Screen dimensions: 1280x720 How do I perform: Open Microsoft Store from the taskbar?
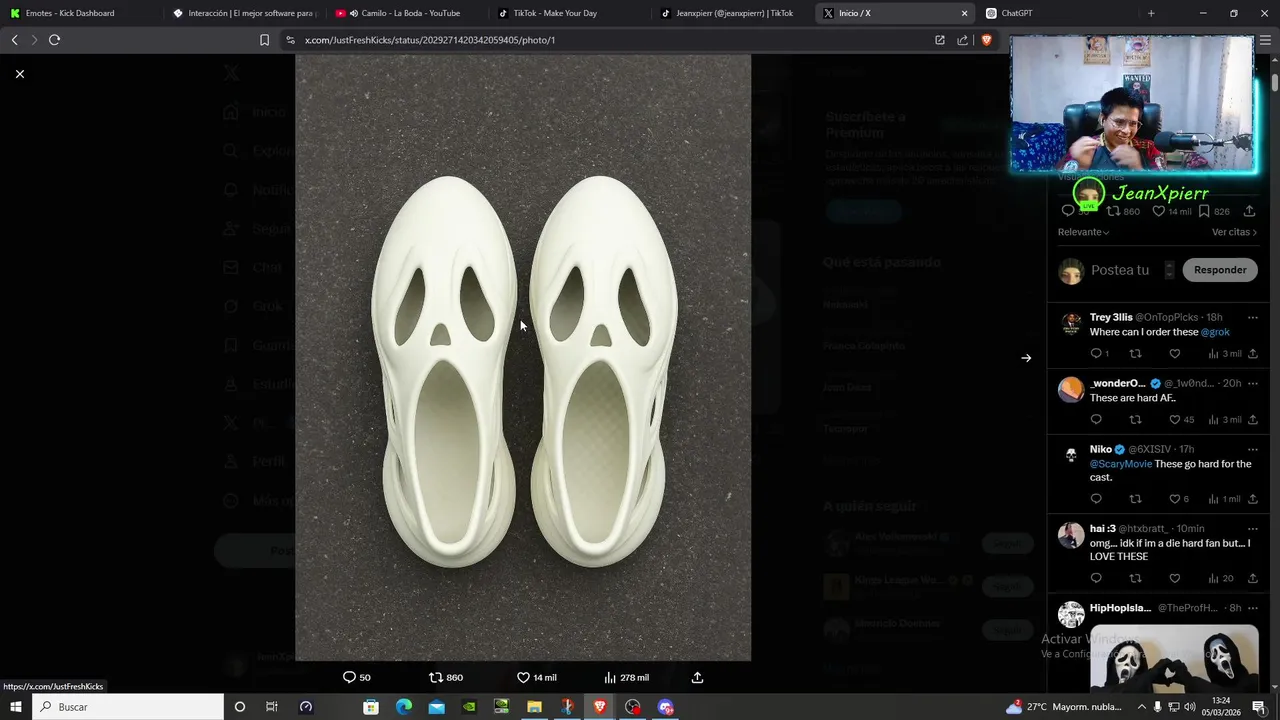371,707
